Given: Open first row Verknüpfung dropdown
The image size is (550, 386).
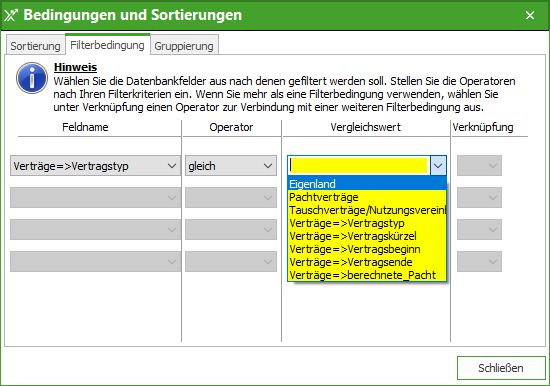Looking at the screenshot, I should 479,166.
